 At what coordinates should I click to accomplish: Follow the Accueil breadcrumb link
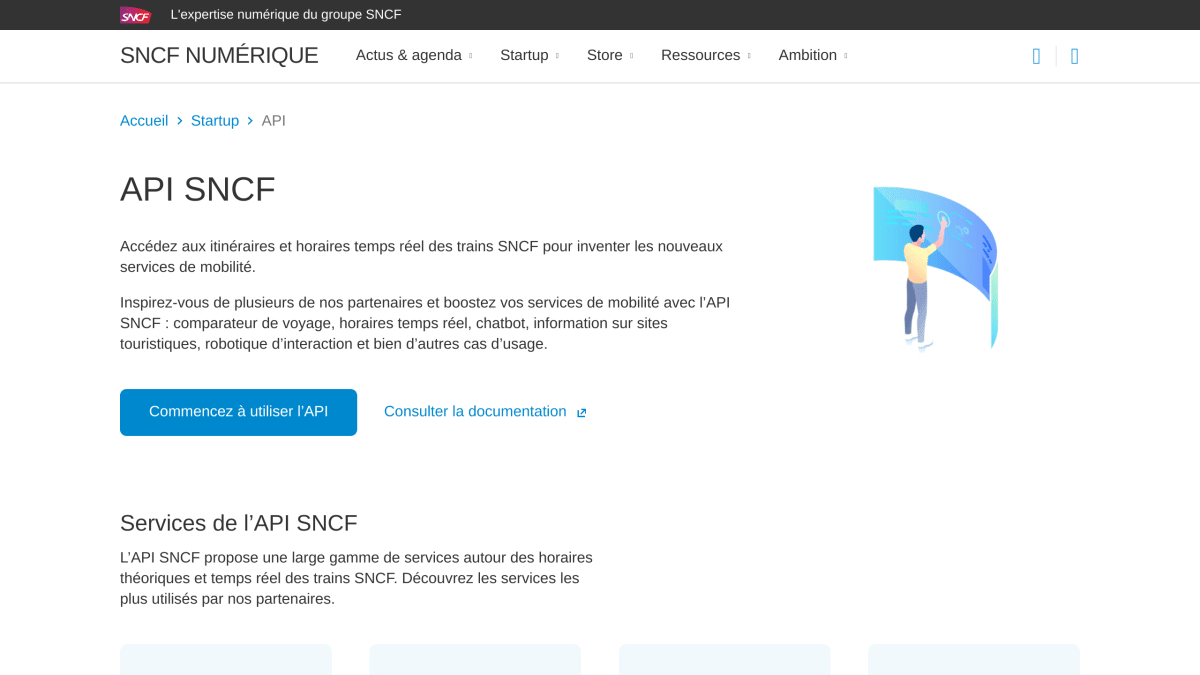tap(144, 121)
